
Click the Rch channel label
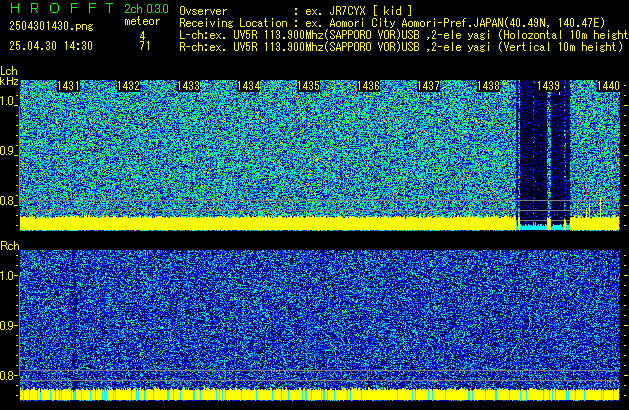(10, 246)
